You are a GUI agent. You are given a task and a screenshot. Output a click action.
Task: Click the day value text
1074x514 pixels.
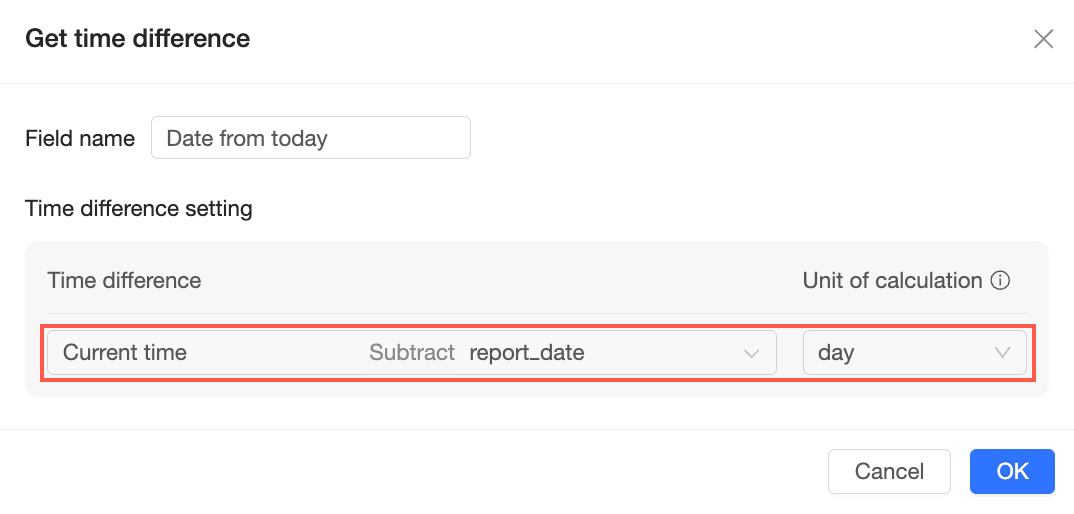click(836, 353)
